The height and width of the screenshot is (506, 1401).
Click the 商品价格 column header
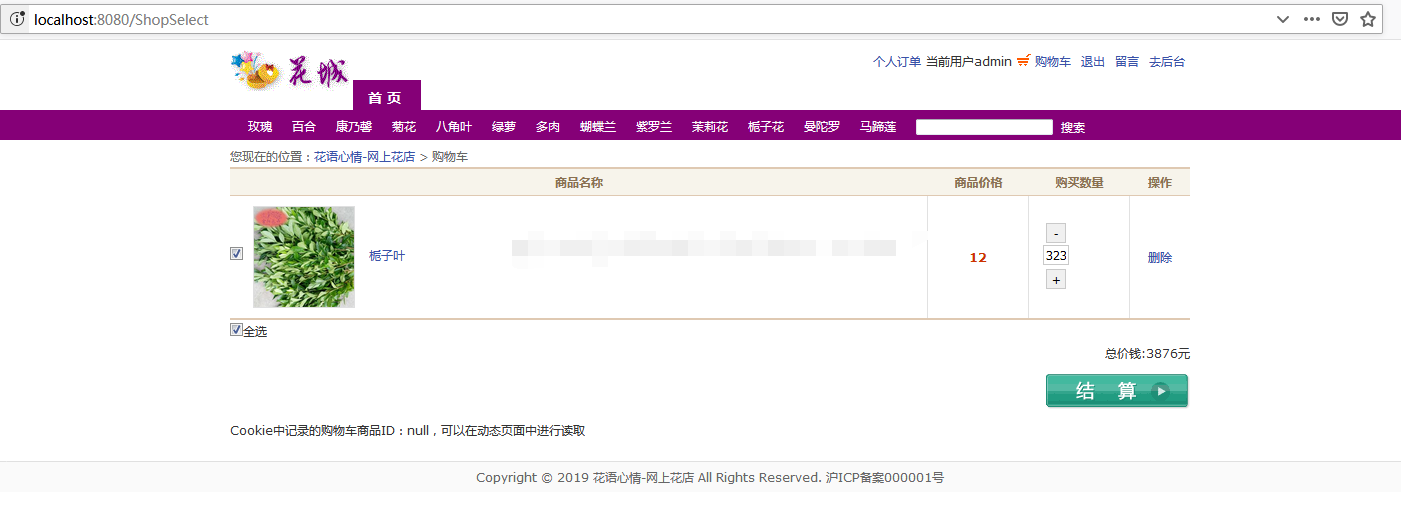point(978,182)
